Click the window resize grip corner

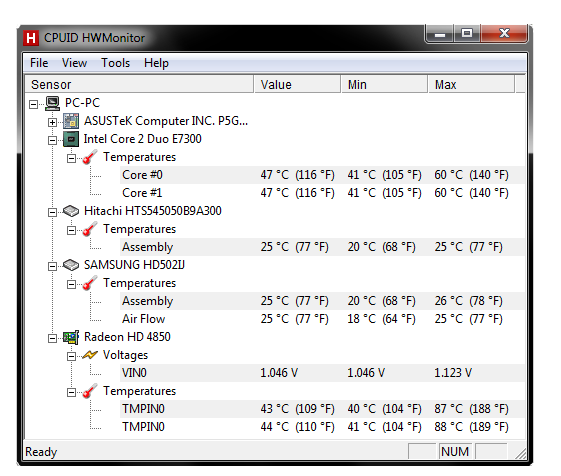click(521, 453)
